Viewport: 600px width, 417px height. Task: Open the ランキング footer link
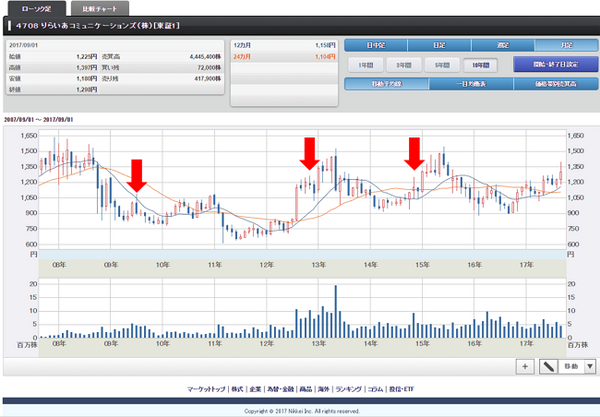point(348,389)
